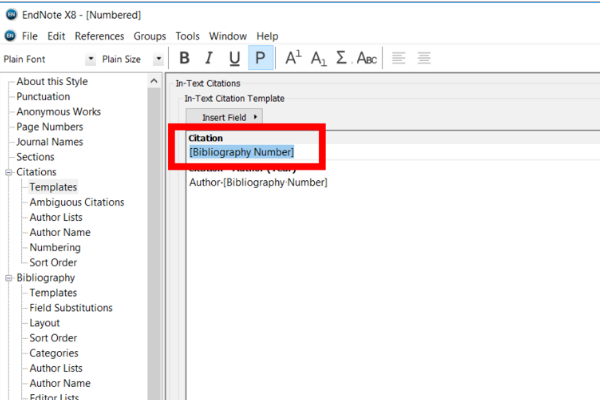The height and width of the screenshot is (400, 600).
Task: Open the File menu
Action: coord(29,36)
